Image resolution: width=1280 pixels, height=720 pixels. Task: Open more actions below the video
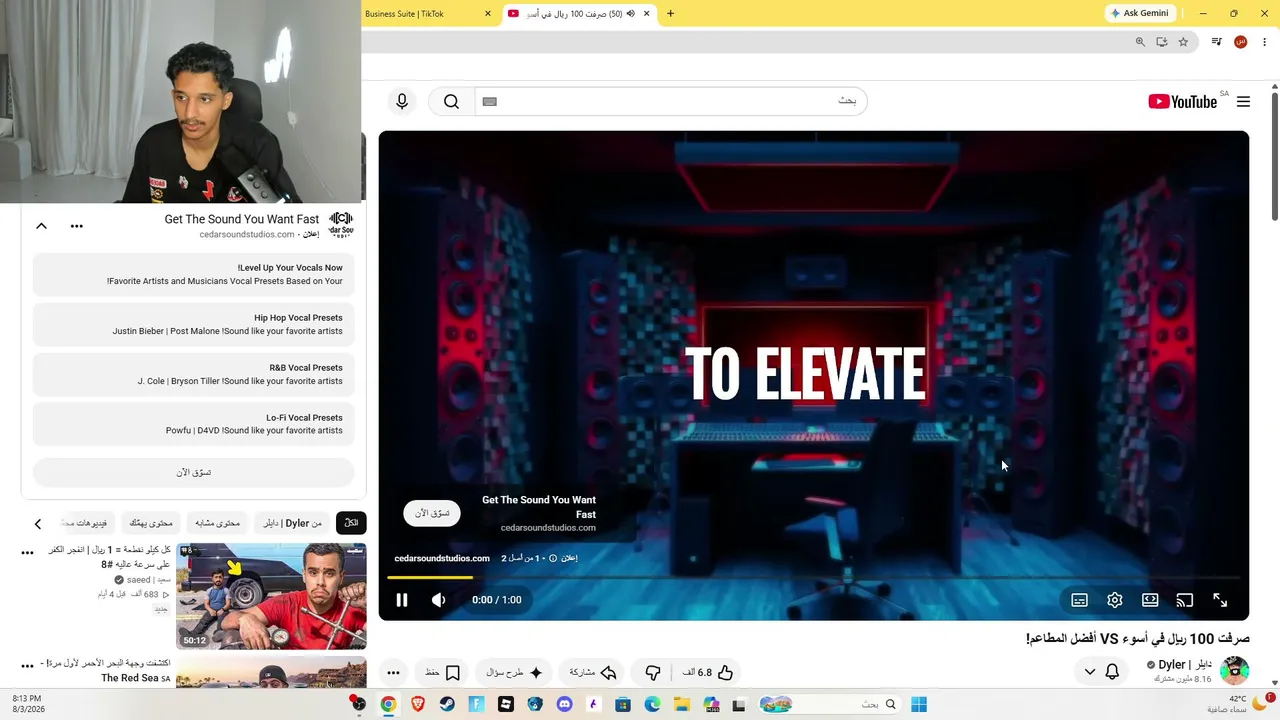[x=393, y=673]
